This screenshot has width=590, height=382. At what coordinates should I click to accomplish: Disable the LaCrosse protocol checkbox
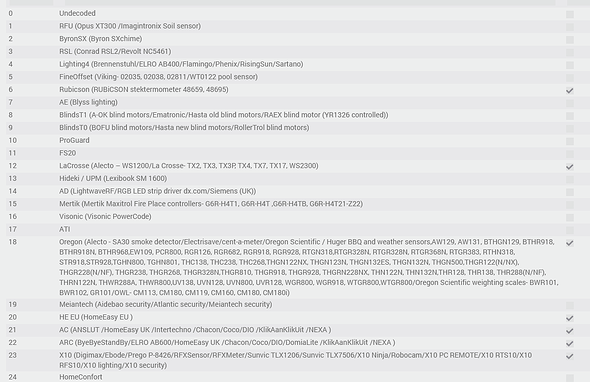(x=570, y=167)
